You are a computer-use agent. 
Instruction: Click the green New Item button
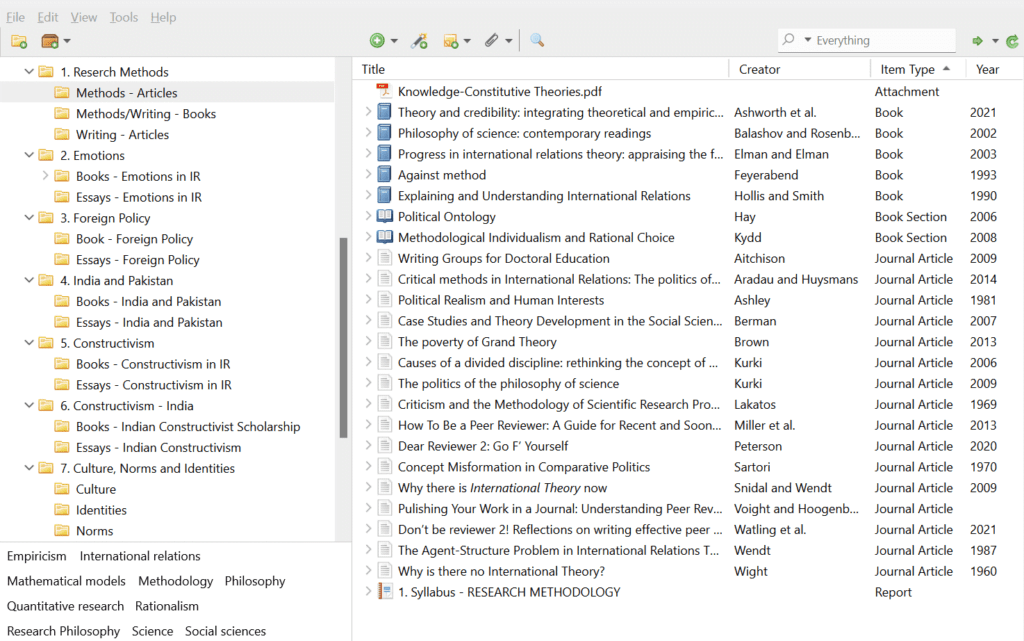pyautogui.click(x=377, y=40)
